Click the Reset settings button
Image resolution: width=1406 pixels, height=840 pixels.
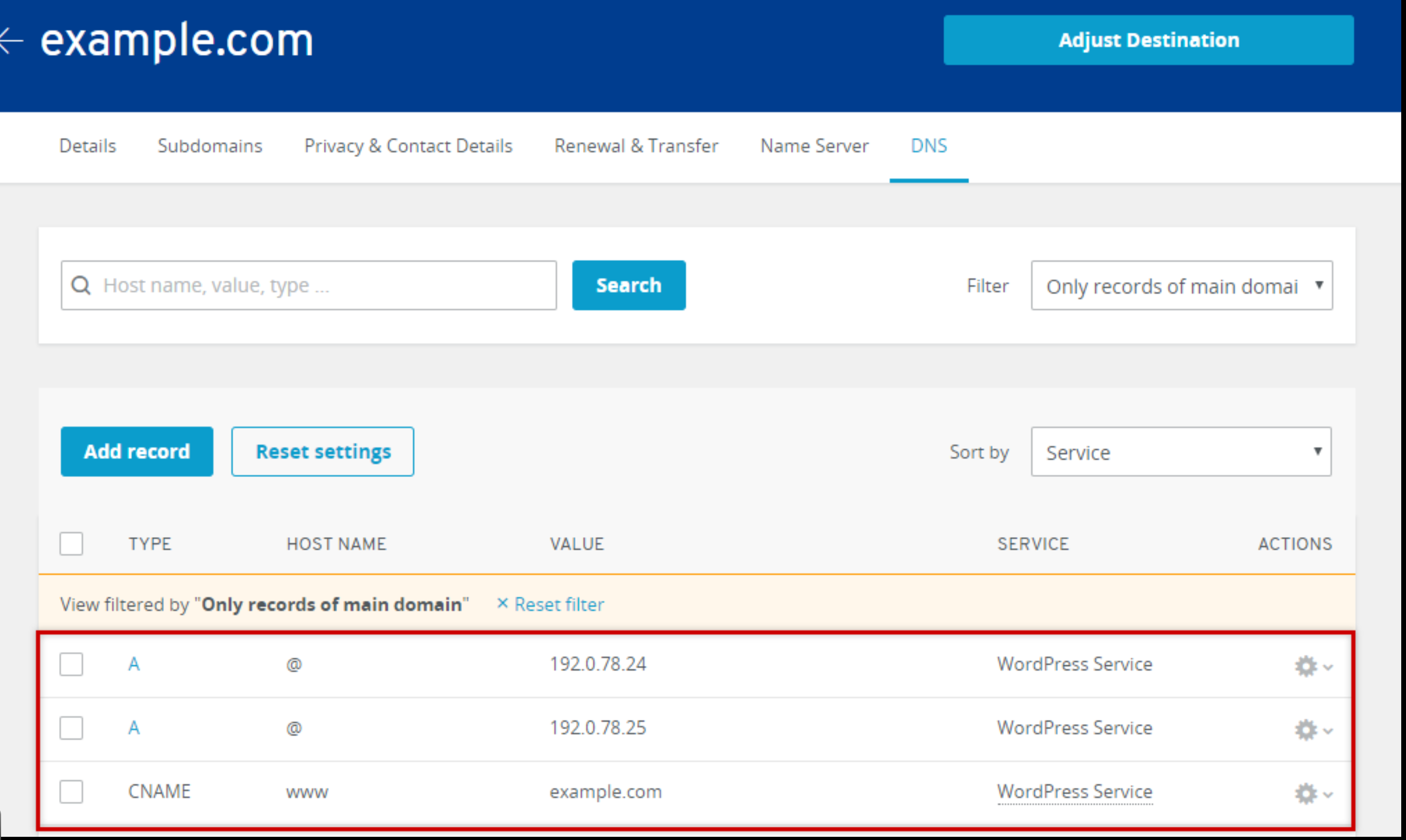click(323, 452)
